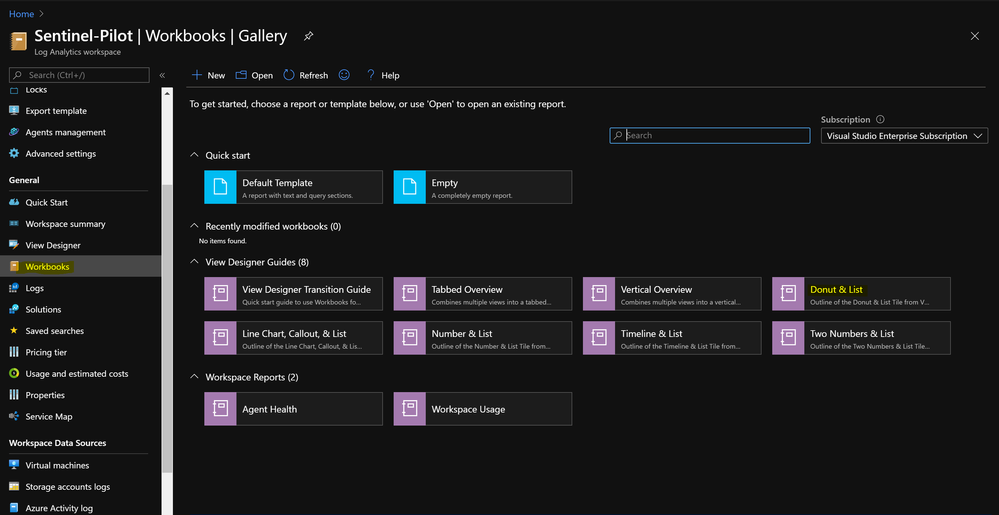Click the sidebar scrollbar thumb
This screenshot has height=515, width=999.
(168, 328)
